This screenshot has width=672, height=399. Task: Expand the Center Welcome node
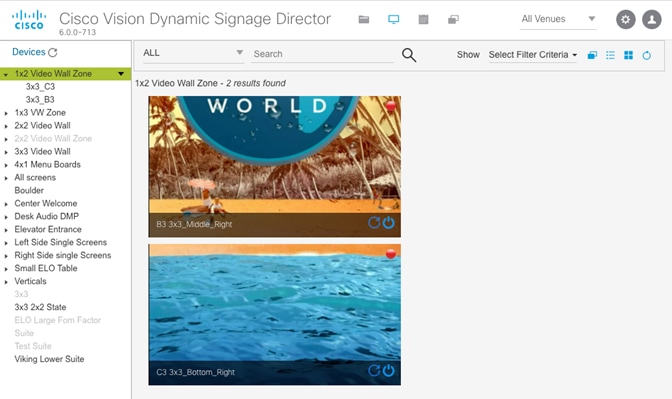[x=6, y=204]
